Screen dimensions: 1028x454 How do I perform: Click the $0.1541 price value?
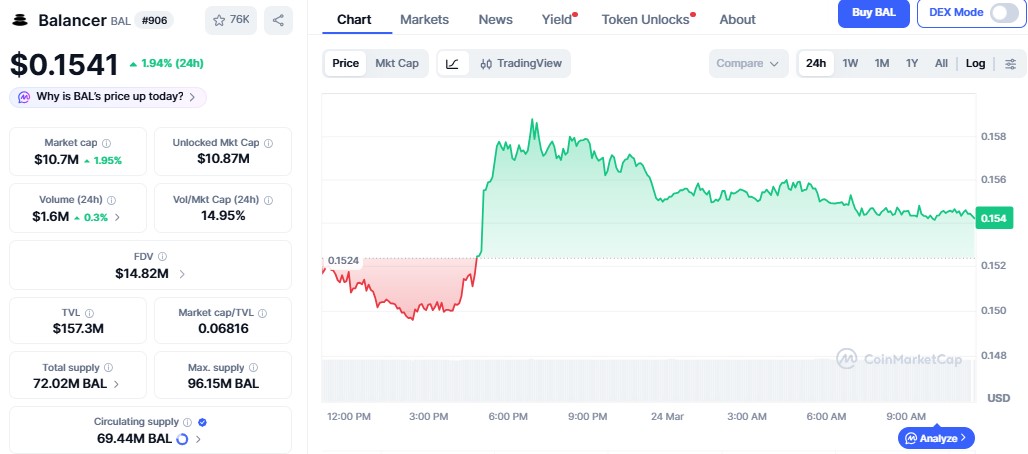tap(64, 64)
